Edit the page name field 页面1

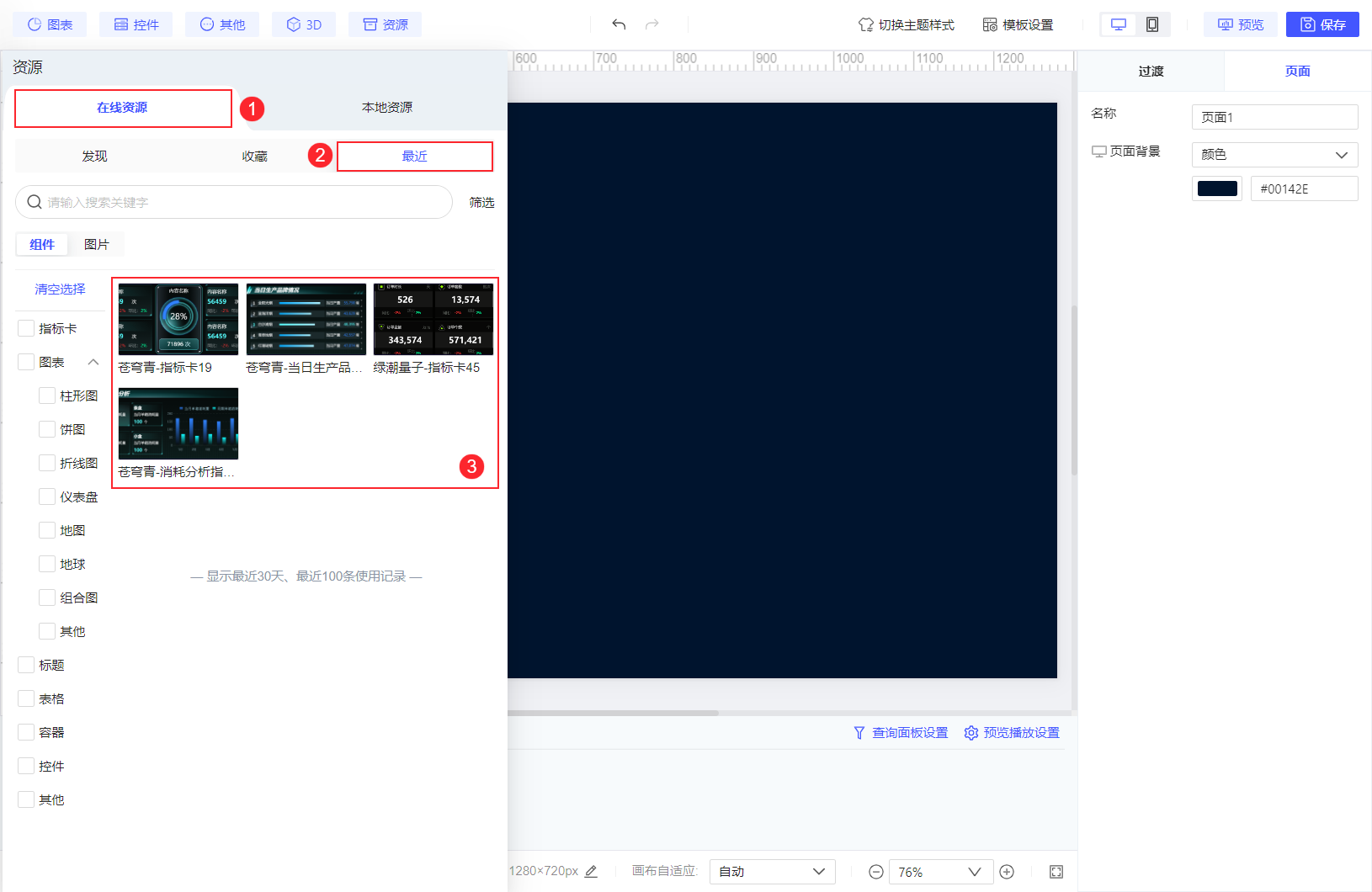point(1274,117)
